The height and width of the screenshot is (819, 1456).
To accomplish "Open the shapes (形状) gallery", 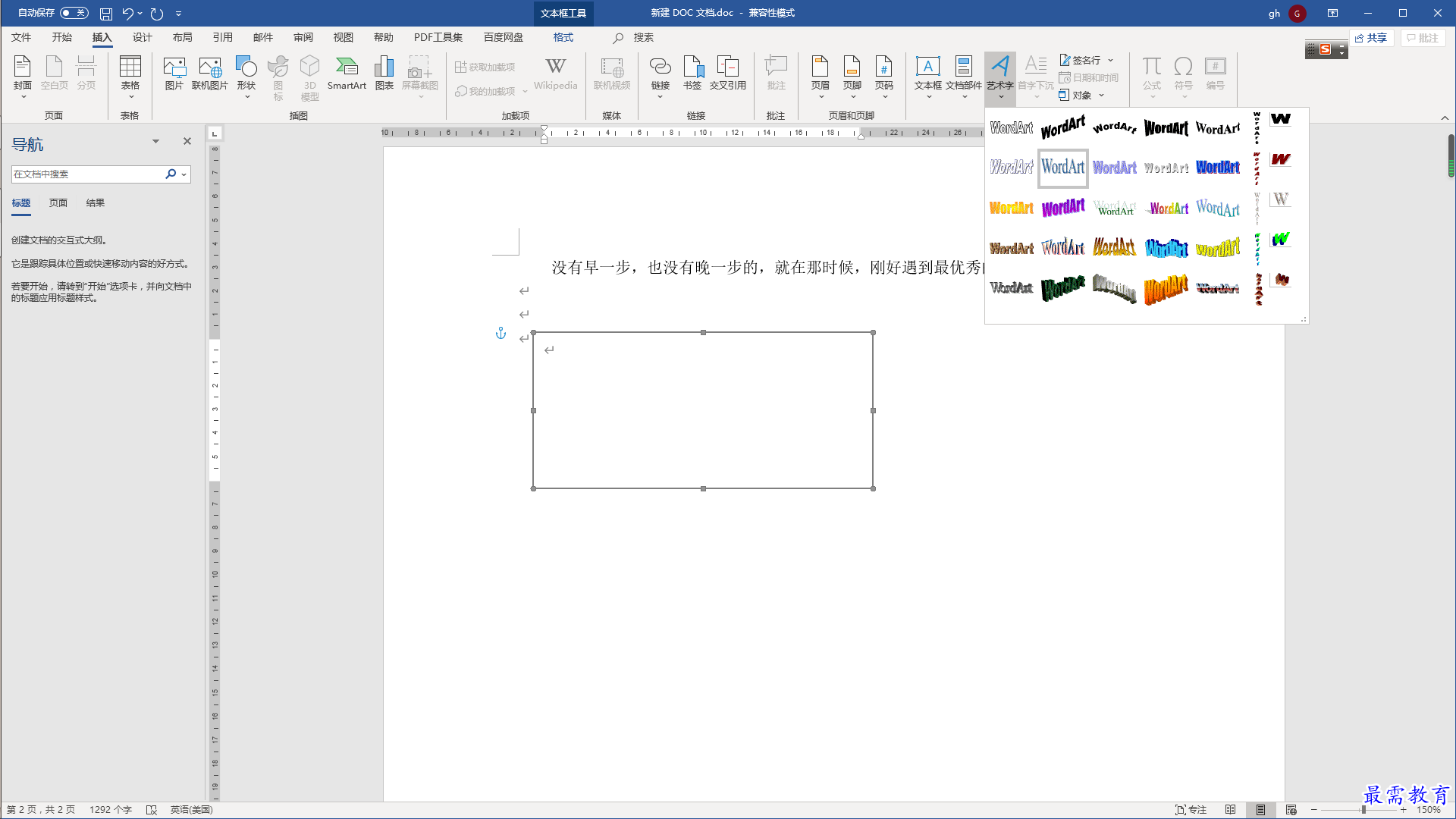I will [246, 77].
